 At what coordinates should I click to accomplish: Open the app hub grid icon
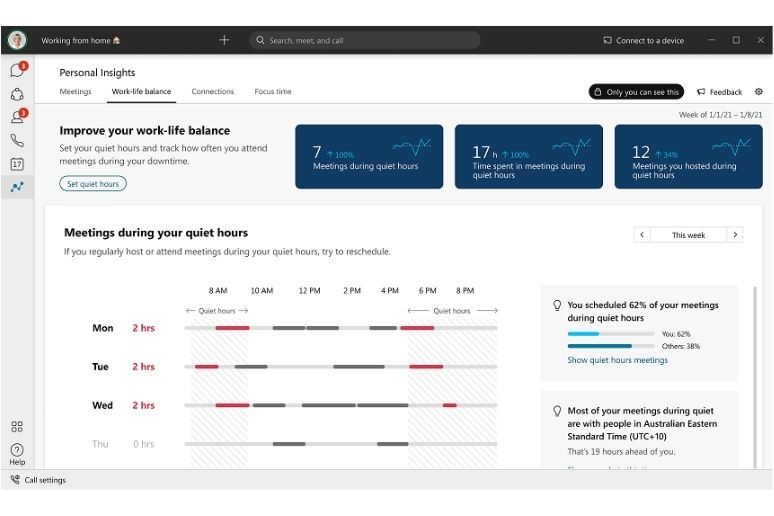click(17, 427)
